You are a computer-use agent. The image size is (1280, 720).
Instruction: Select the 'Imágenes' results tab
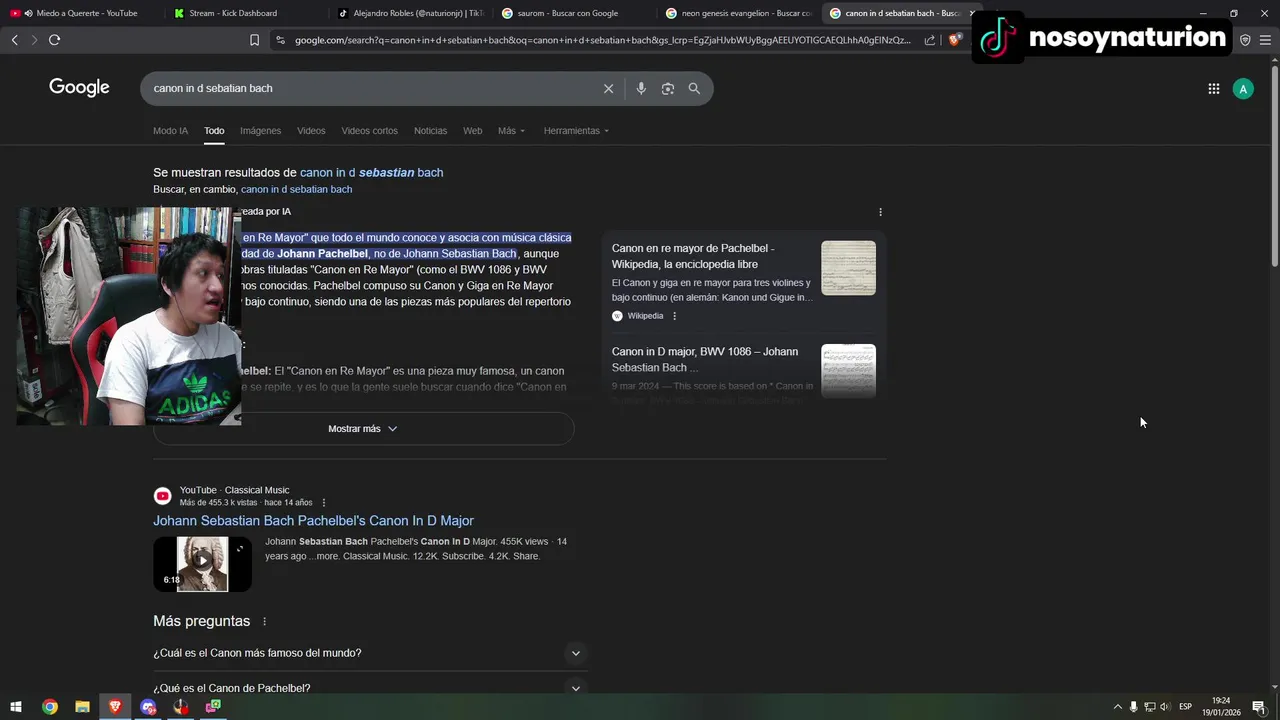(260, 131)
